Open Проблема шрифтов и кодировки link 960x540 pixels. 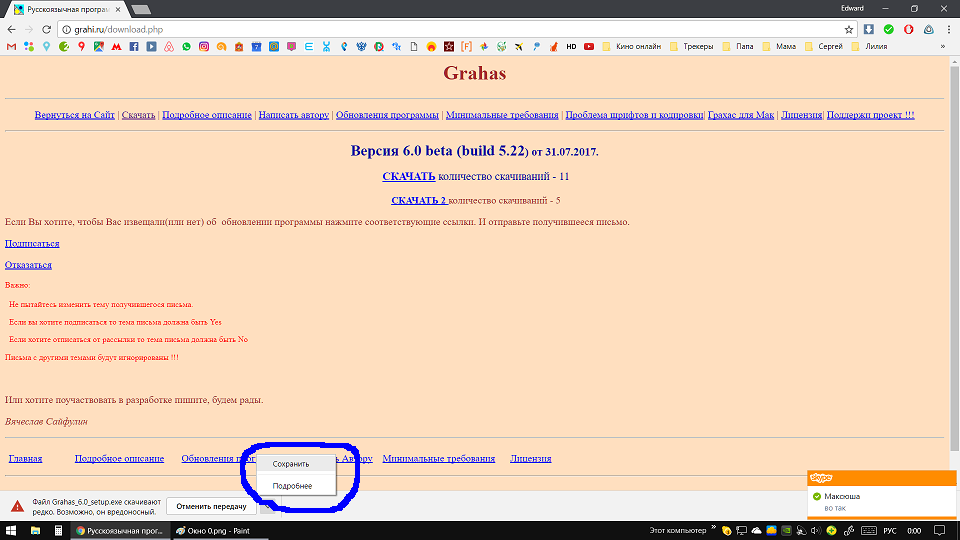tap(634, 114)
